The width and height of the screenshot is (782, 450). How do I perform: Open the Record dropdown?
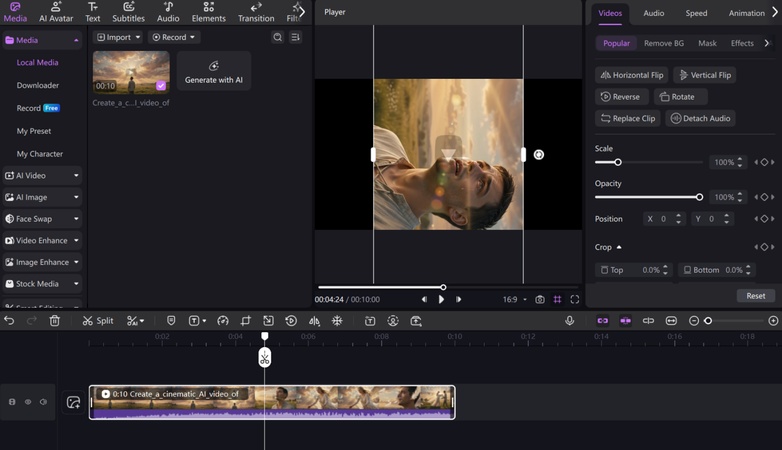click(x=174, y=37)
